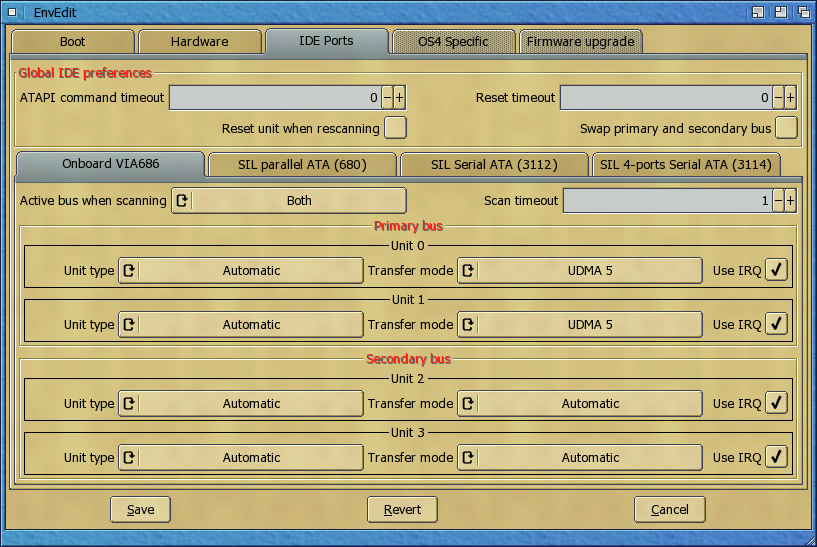Click the window depth gadget
817x547 pixels.
click(x=803, y=12)
